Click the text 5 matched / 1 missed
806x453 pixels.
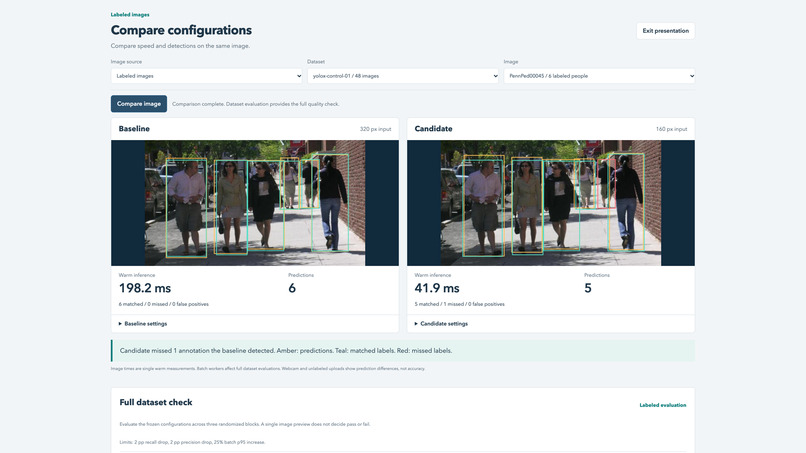click(x=460, y=304)
